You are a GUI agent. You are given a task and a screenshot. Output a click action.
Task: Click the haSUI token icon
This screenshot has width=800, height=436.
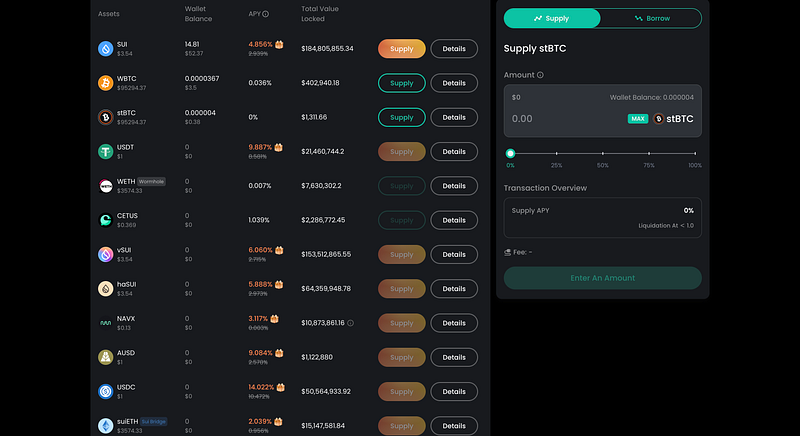click(106, 289)
